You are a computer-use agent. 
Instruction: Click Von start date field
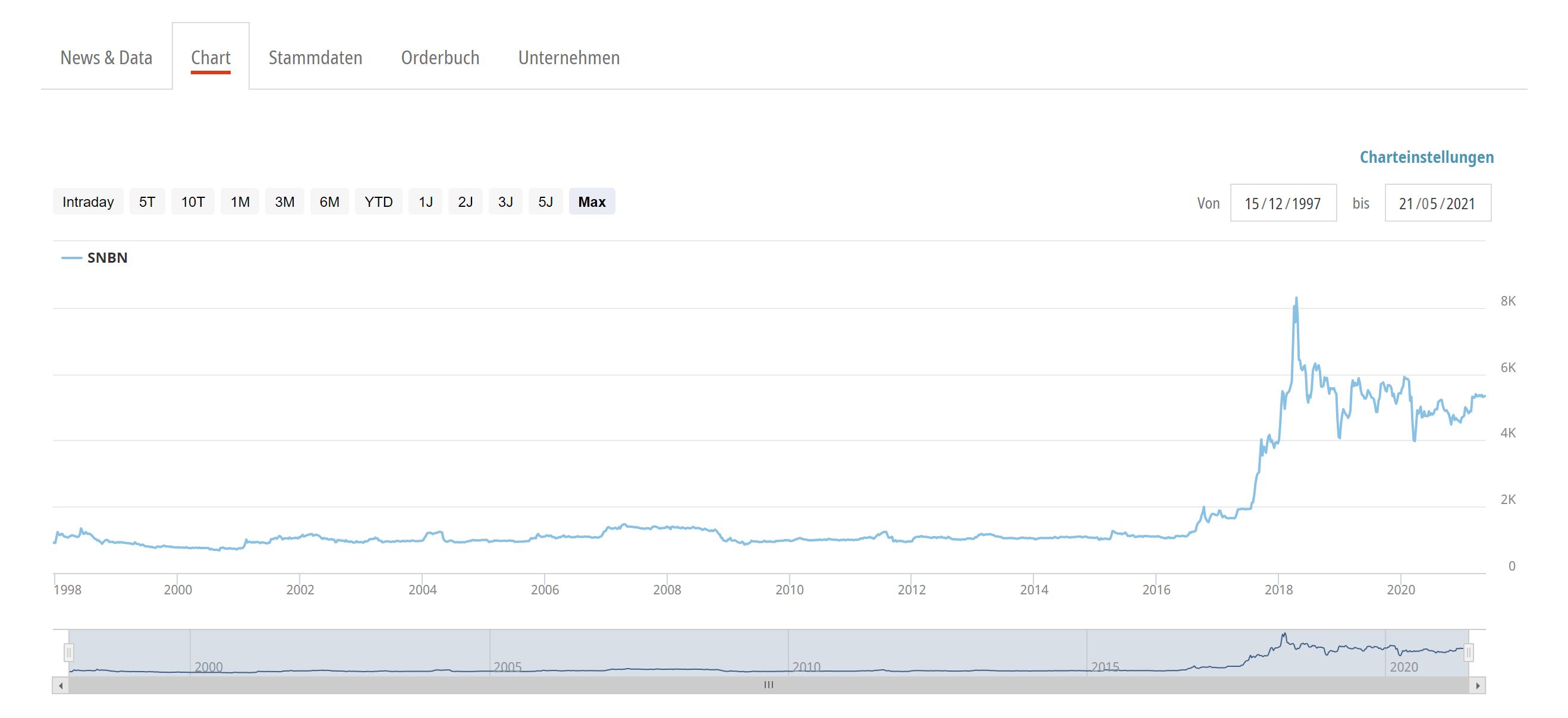point(1283,203)
